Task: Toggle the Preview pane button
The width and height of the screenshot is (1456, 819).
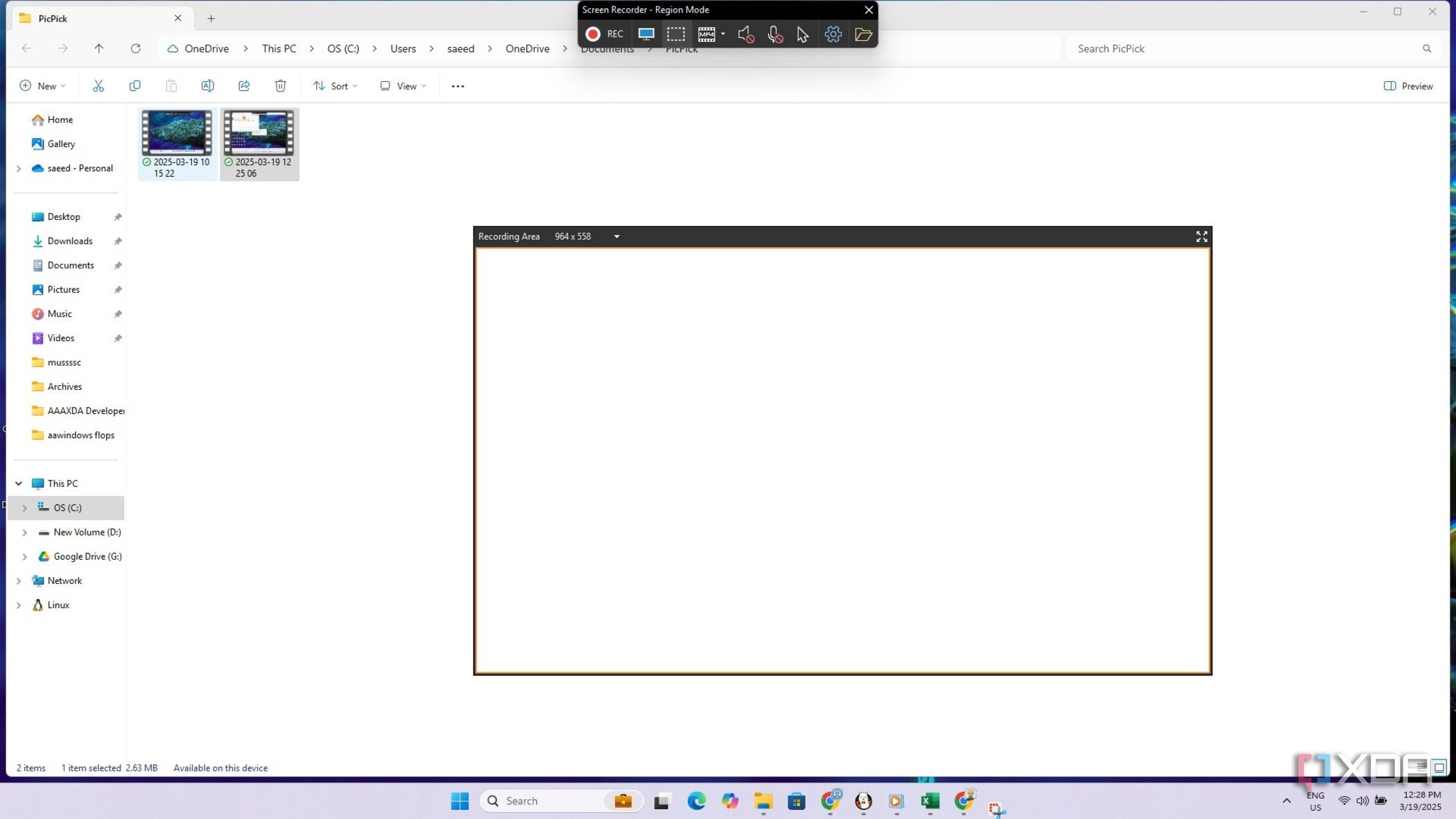Action: (1407, 86)
